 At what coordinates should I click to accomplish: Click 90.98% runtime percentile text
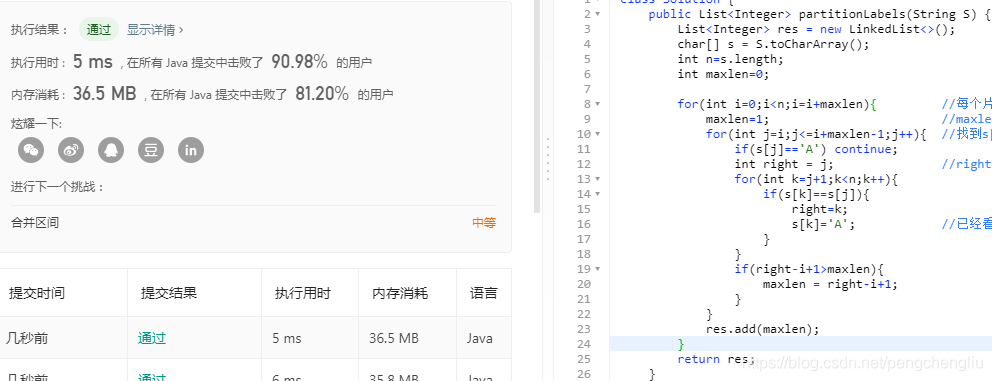coord(299,61)
